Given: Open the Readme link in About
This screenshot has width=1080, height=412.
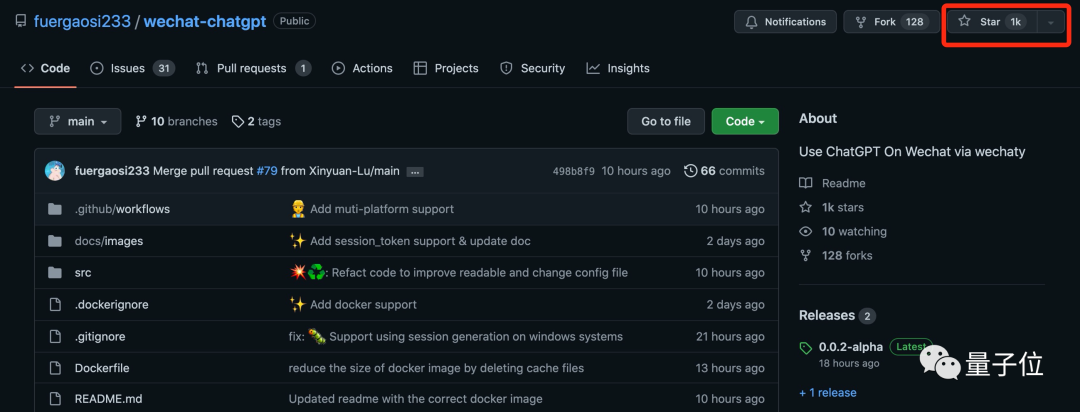Looking at the screenshot, I should (843, 183).
